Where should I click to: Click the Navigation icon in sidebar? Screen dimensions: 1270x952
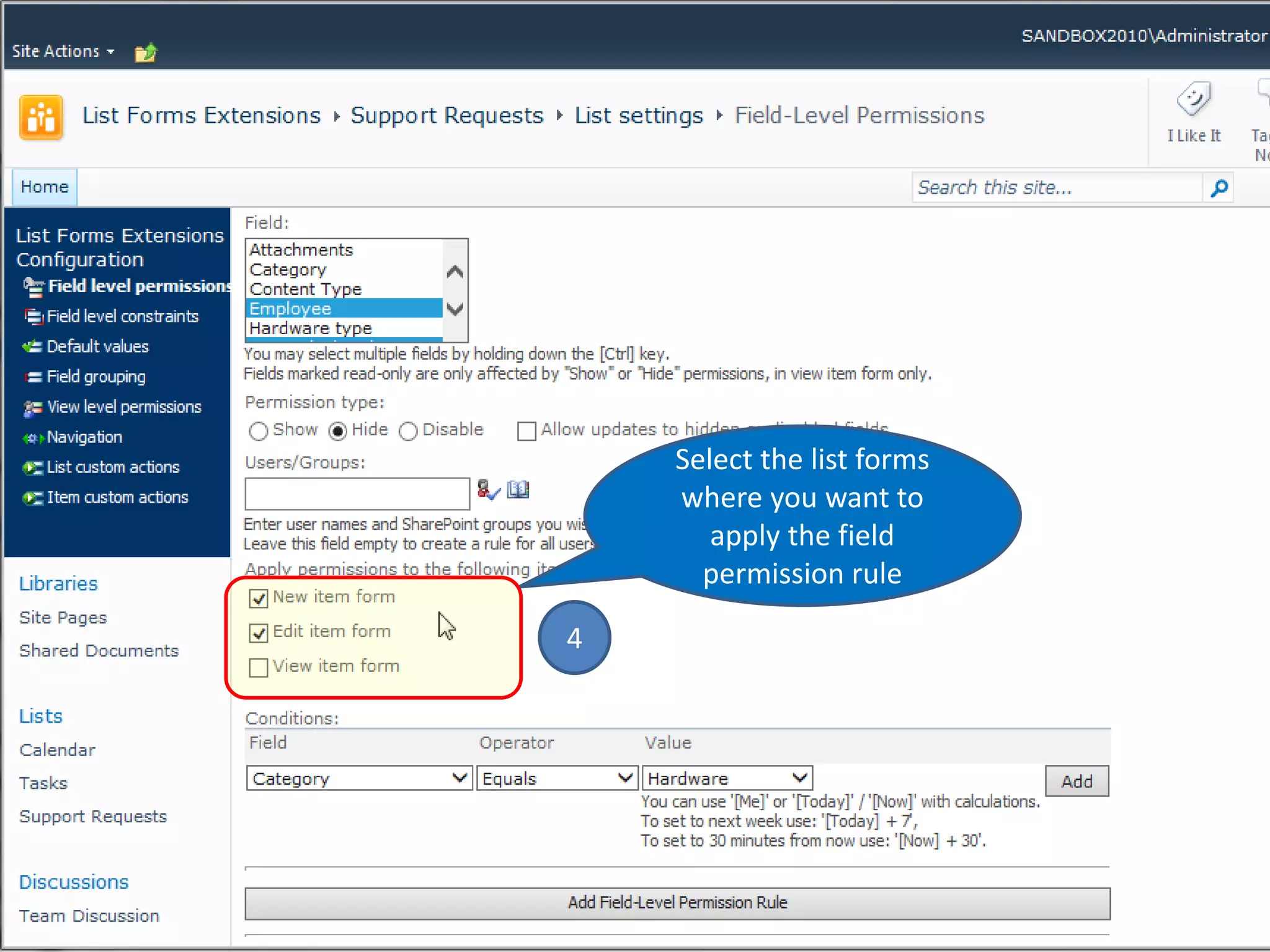point(33,438)
